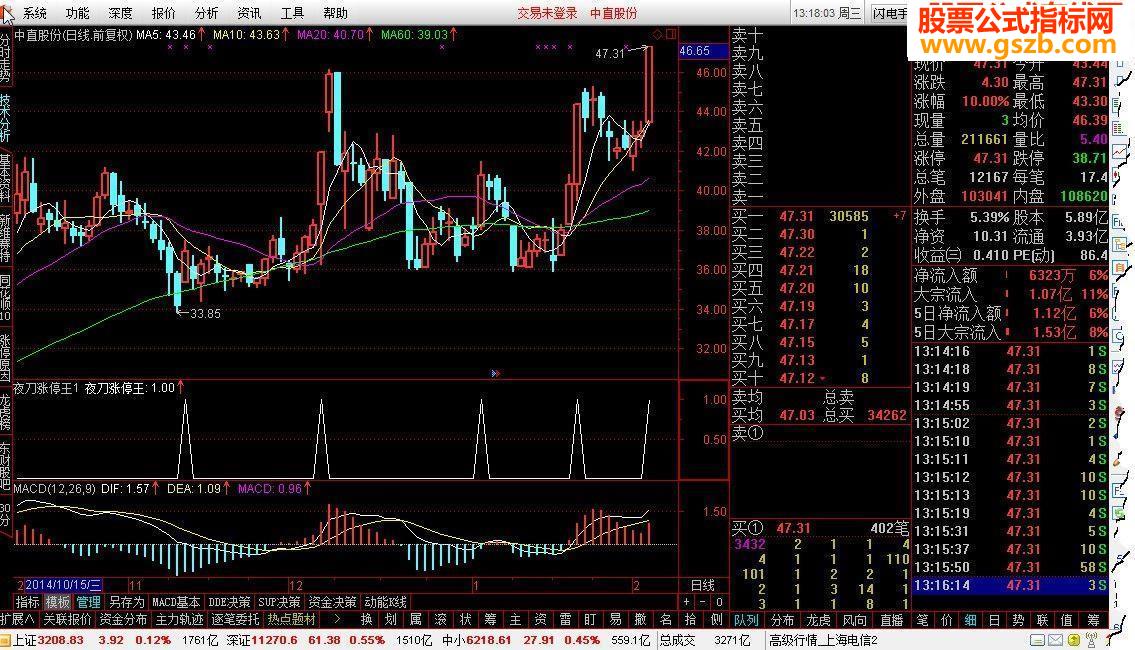Click the 上证 index icon in status bar
Viewport: 1135px width, 650px height.
(6, 641)
